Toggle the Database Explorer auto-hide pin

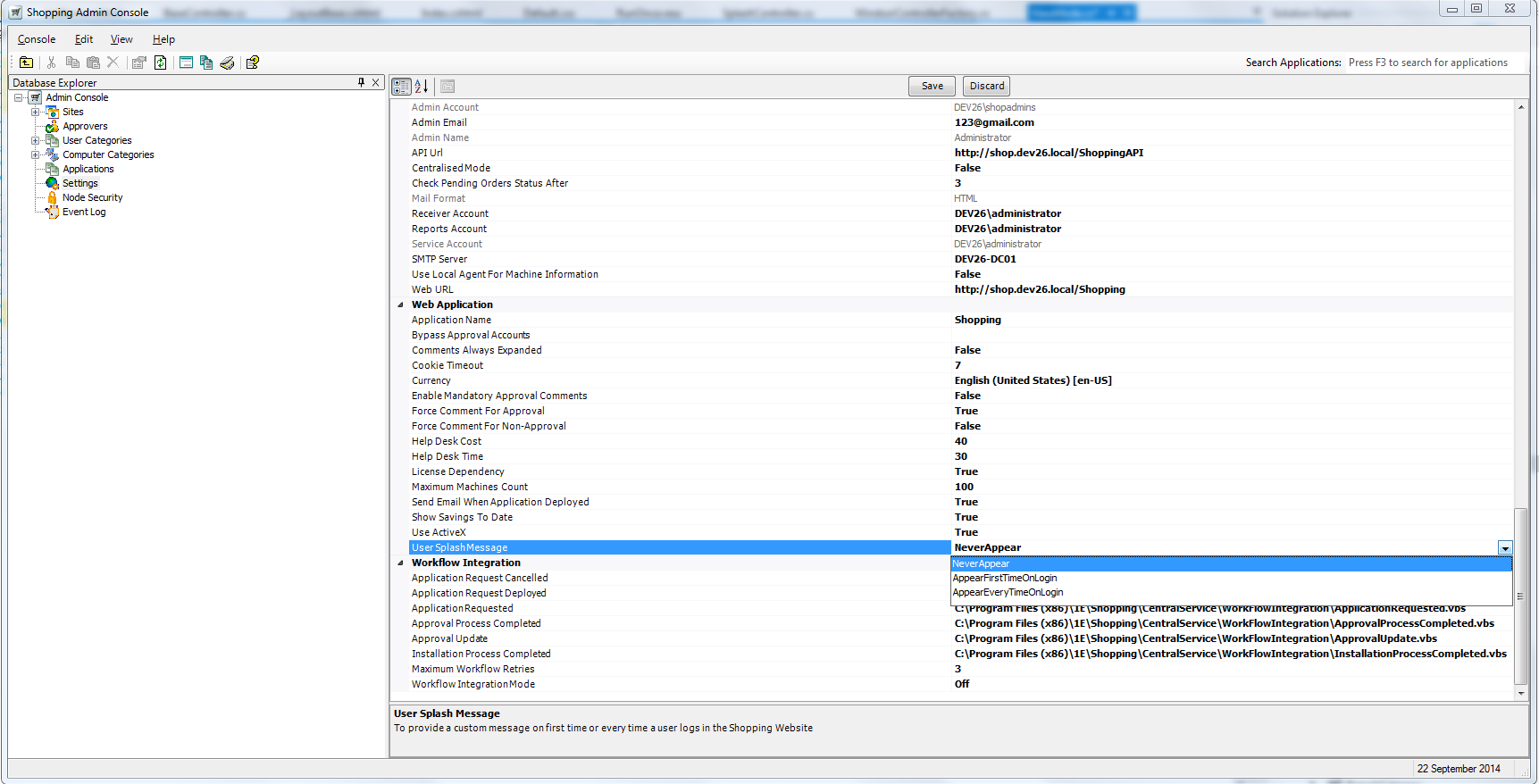click(x=361, y=82)
